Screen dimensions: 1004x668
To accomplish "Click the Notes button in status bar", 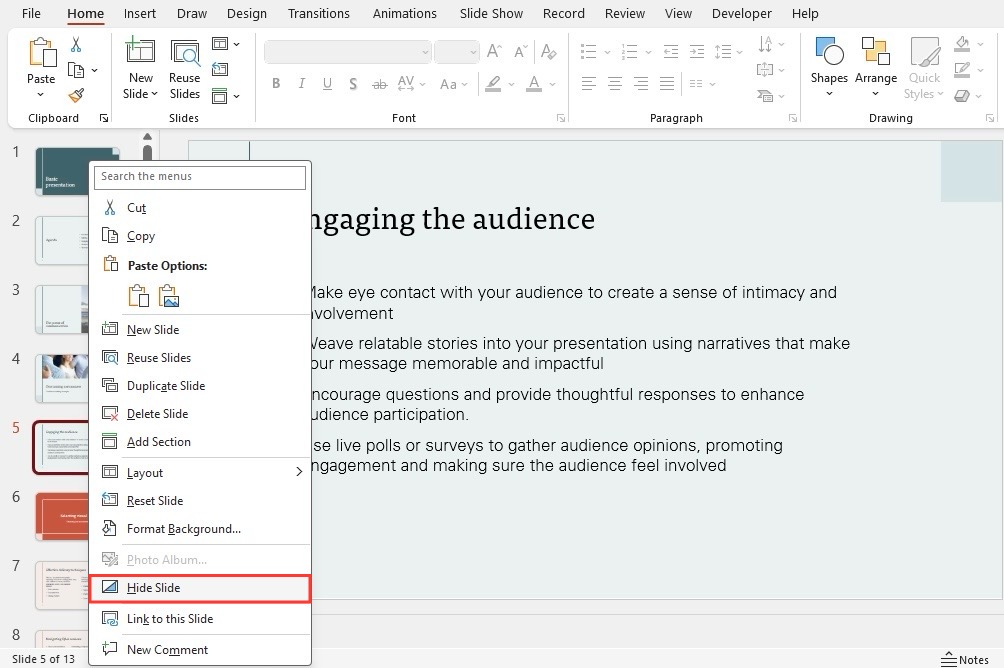I will click(x=964, y=659).
